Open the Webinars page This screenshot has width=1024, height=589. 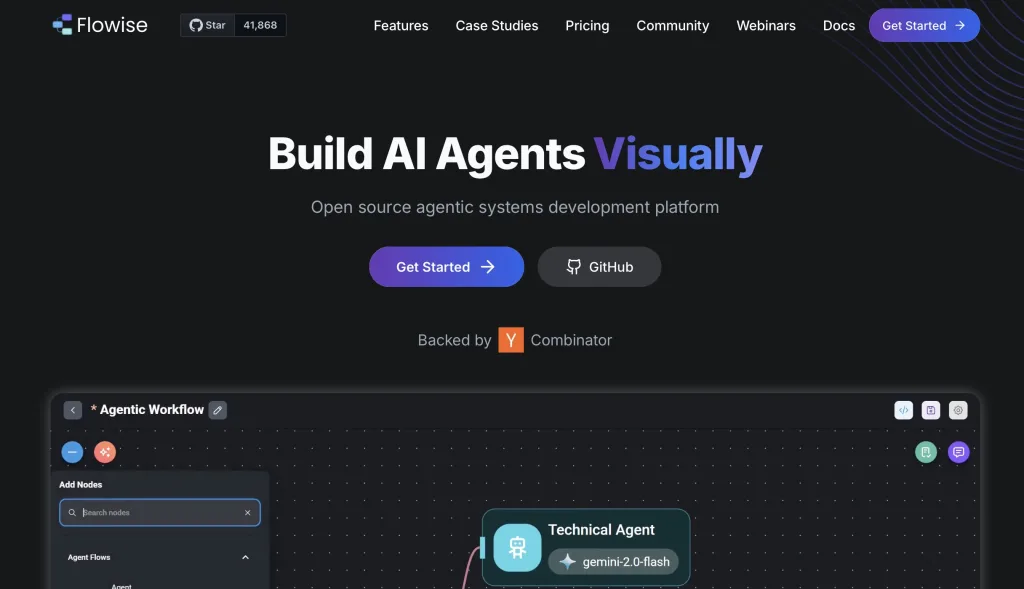766,25
